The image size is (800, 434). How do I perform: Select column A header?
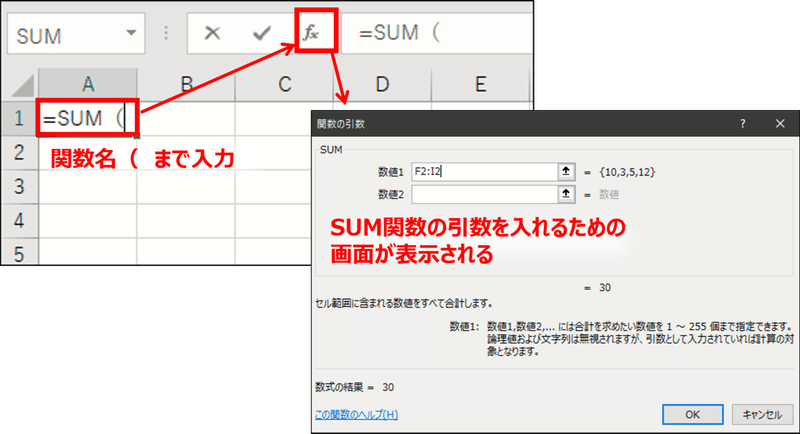tap(88, 84)
